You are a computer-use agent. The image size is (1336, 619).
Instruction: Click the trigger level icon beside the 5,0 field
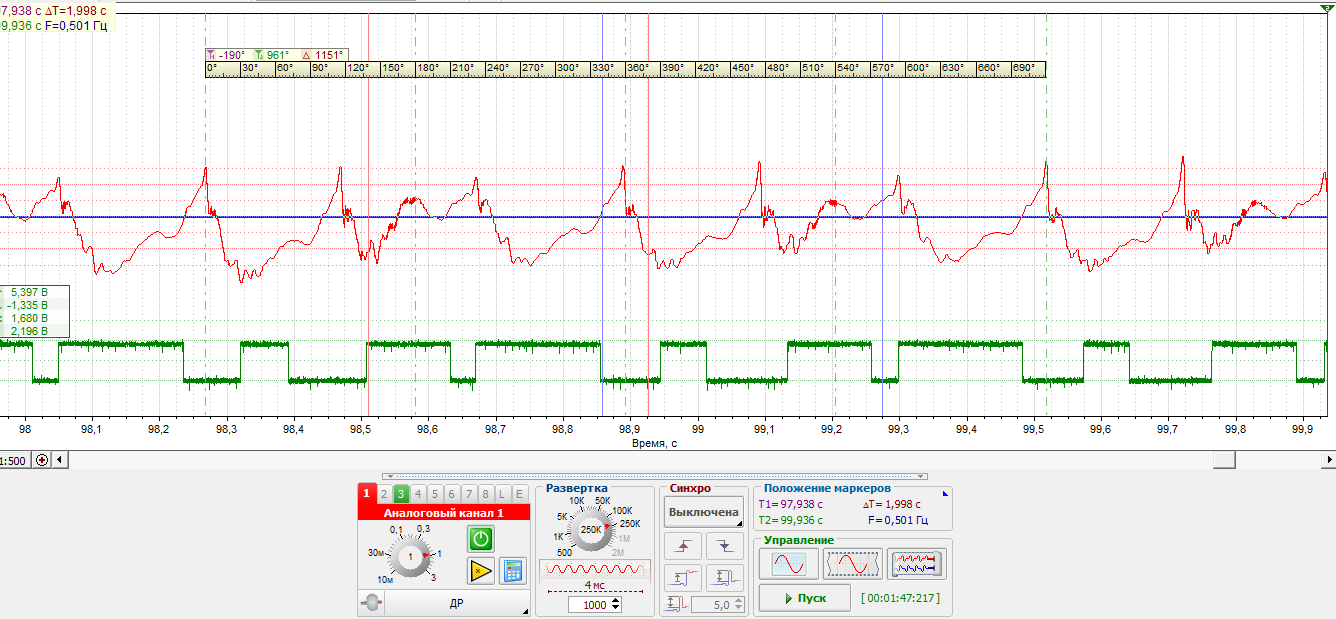(x=675, y=604)
